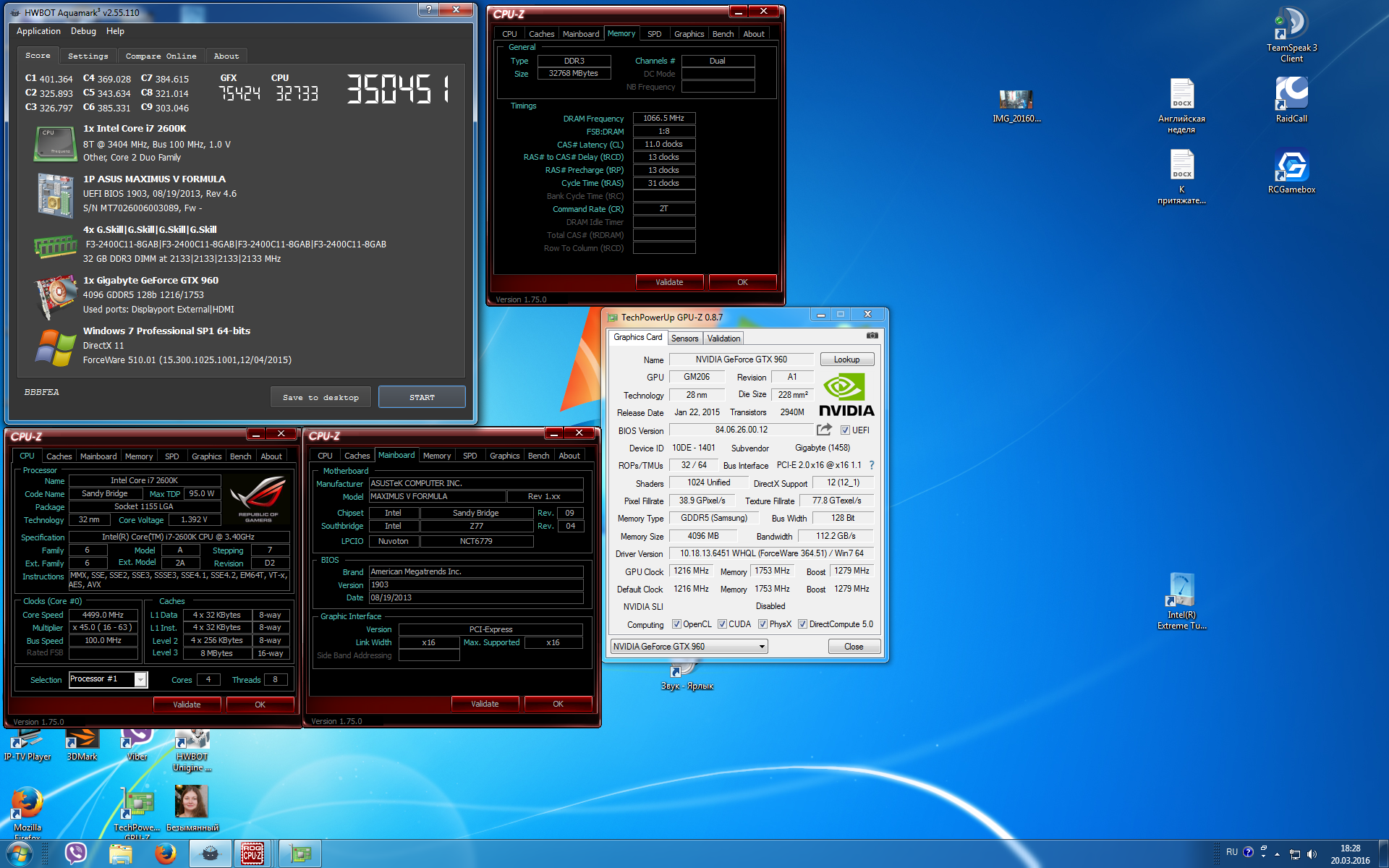
Task: Open the Application menu in Aquamark
Action: pyautogui.click(x=38, y=31)
